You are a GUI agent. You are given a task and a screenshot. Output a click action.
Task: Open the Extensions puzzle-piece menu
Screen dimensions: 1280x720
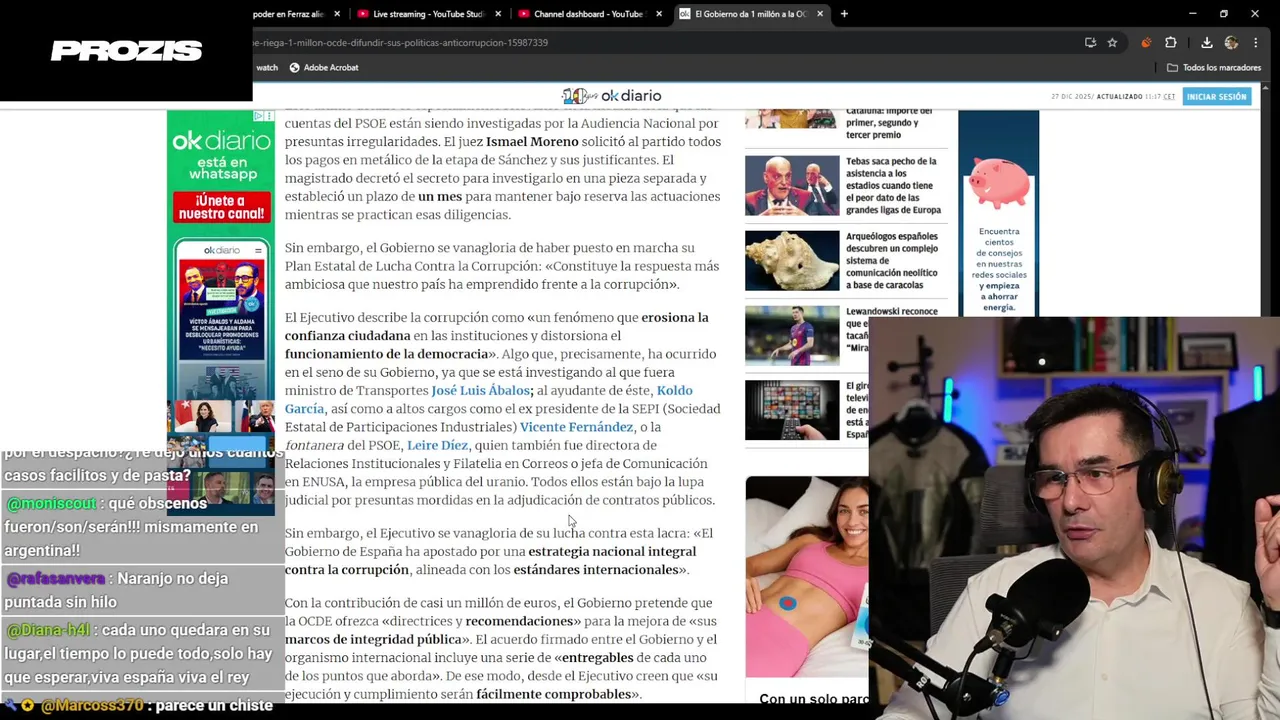tap(1171, 43)
